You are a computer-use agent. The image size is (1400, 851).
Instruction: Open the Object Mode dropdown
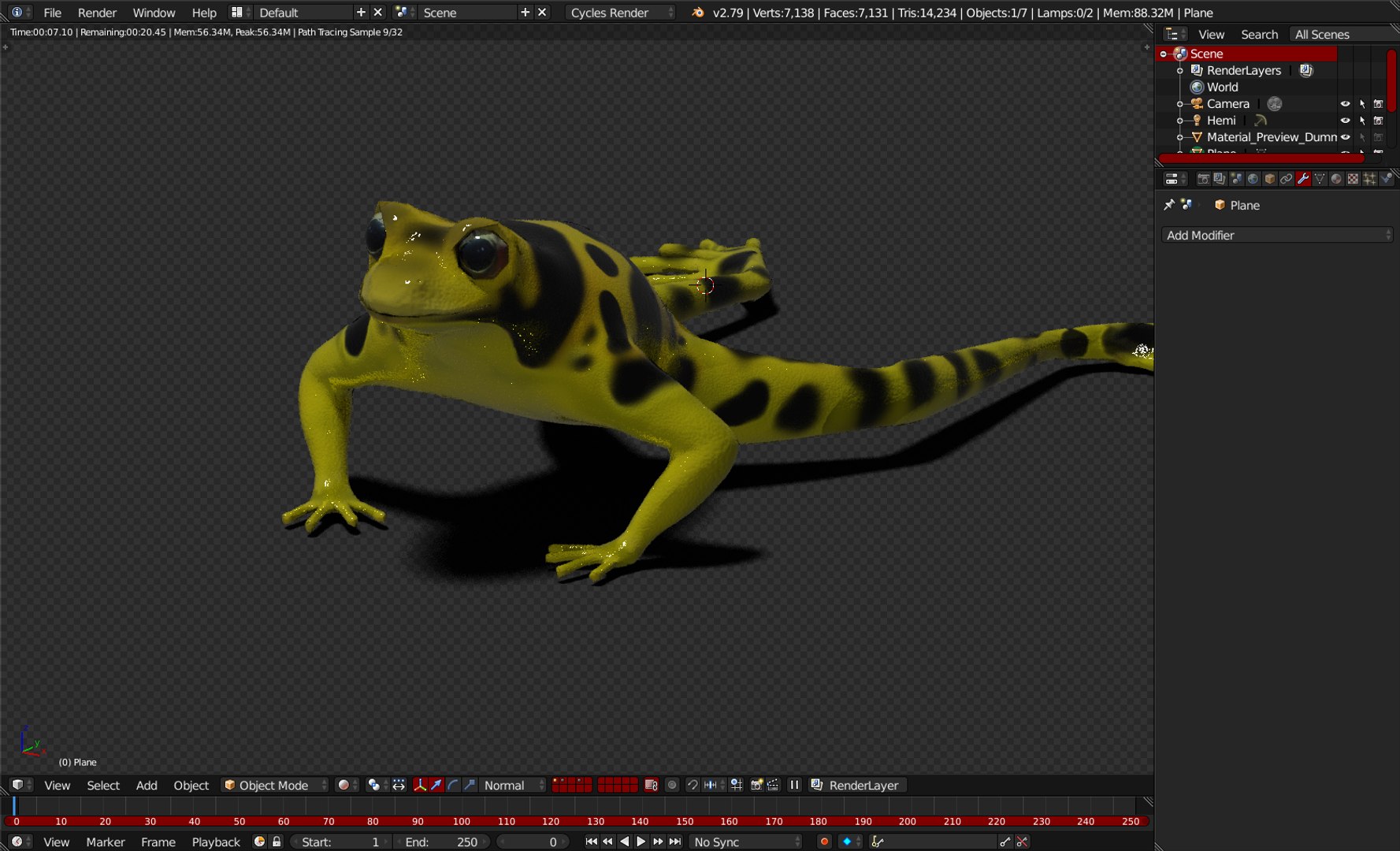[275, 785]
